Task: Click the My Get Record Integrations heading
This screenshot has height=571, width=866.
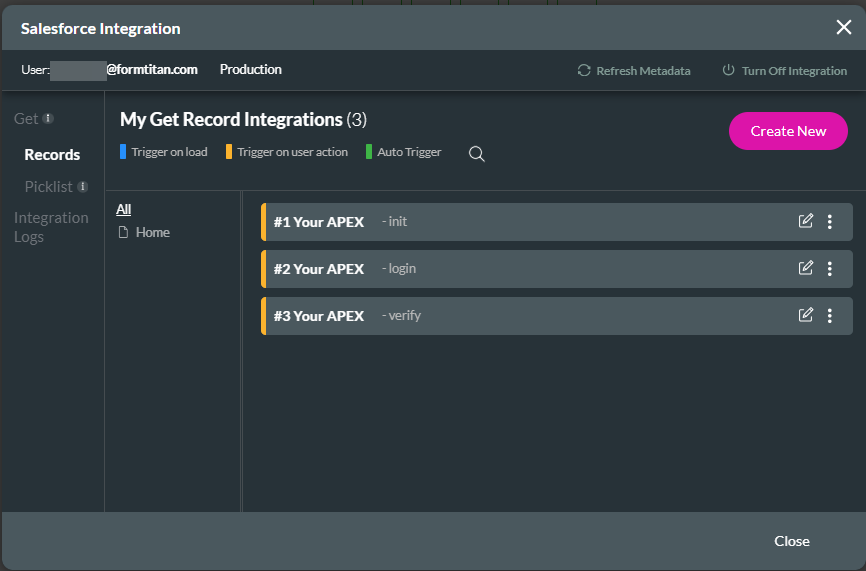Action: pyautogui.click(x=244, y=120)
